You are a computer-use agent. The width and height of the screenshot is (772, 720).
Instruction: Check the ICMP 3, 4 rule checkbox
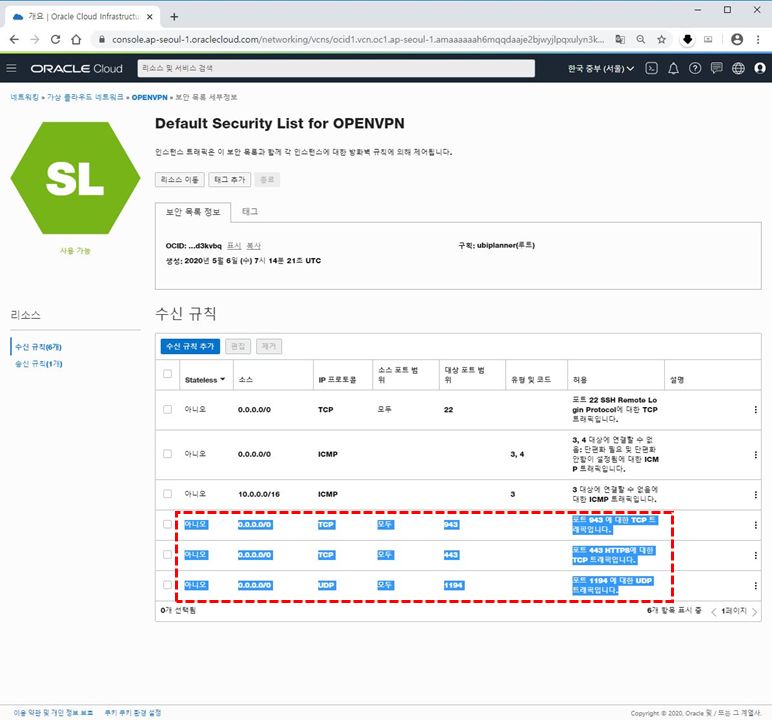click(x=167, y=454)
